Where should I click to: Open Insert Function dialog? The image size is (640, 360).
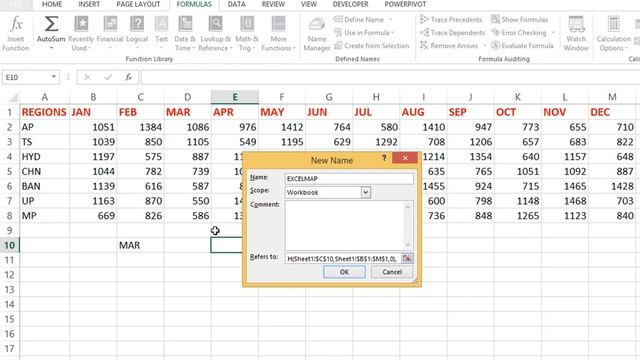(16, 33)
